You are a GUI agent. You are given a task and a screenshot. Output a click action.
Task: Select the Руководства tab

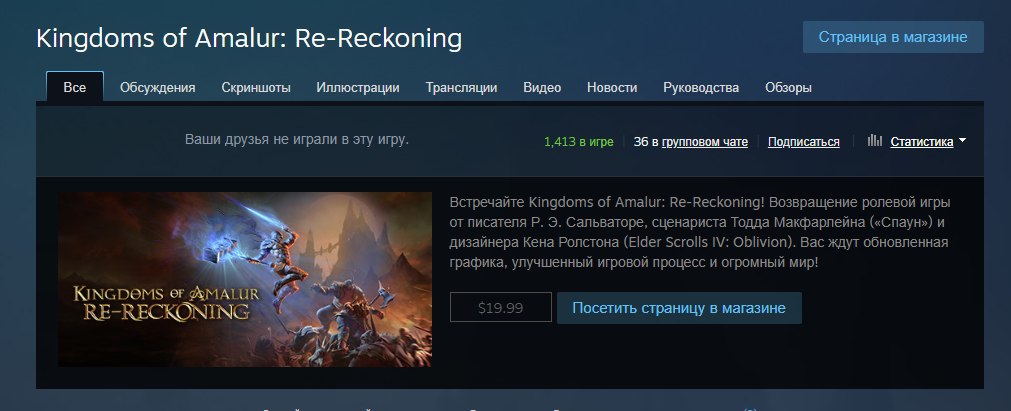[x=701, y=88]
